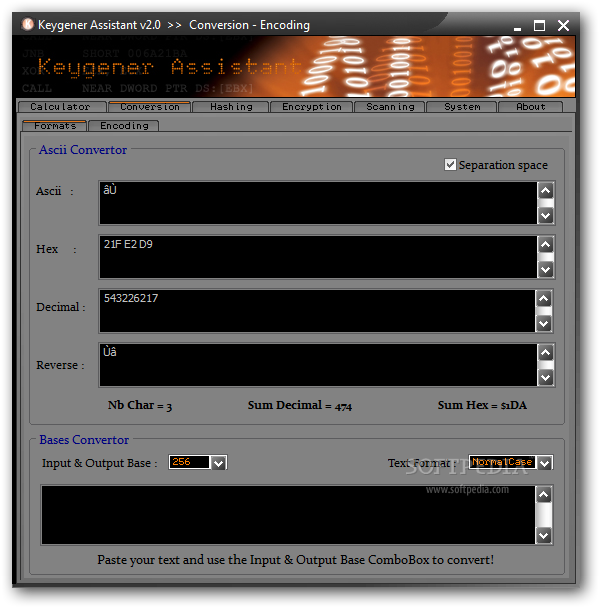
Task: Click the NormalCase text format value
Action: pos(502,462)
